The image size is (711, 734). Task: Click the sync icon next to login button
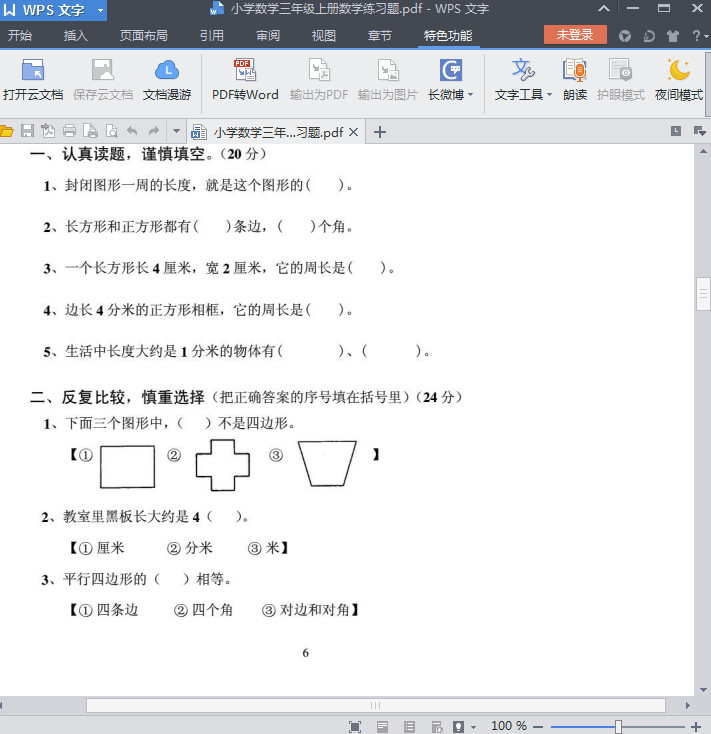coord(649,36)
